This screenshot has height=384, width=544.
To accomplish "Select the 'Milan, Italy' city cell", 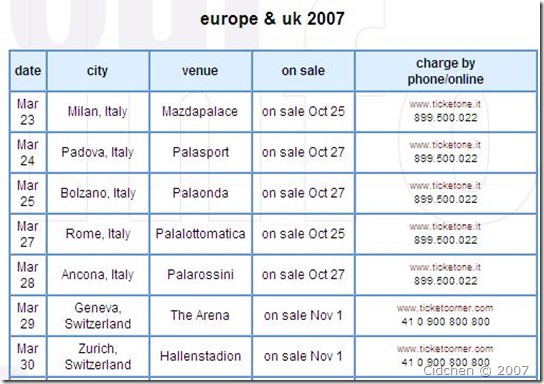I will [x=97, y=112].
